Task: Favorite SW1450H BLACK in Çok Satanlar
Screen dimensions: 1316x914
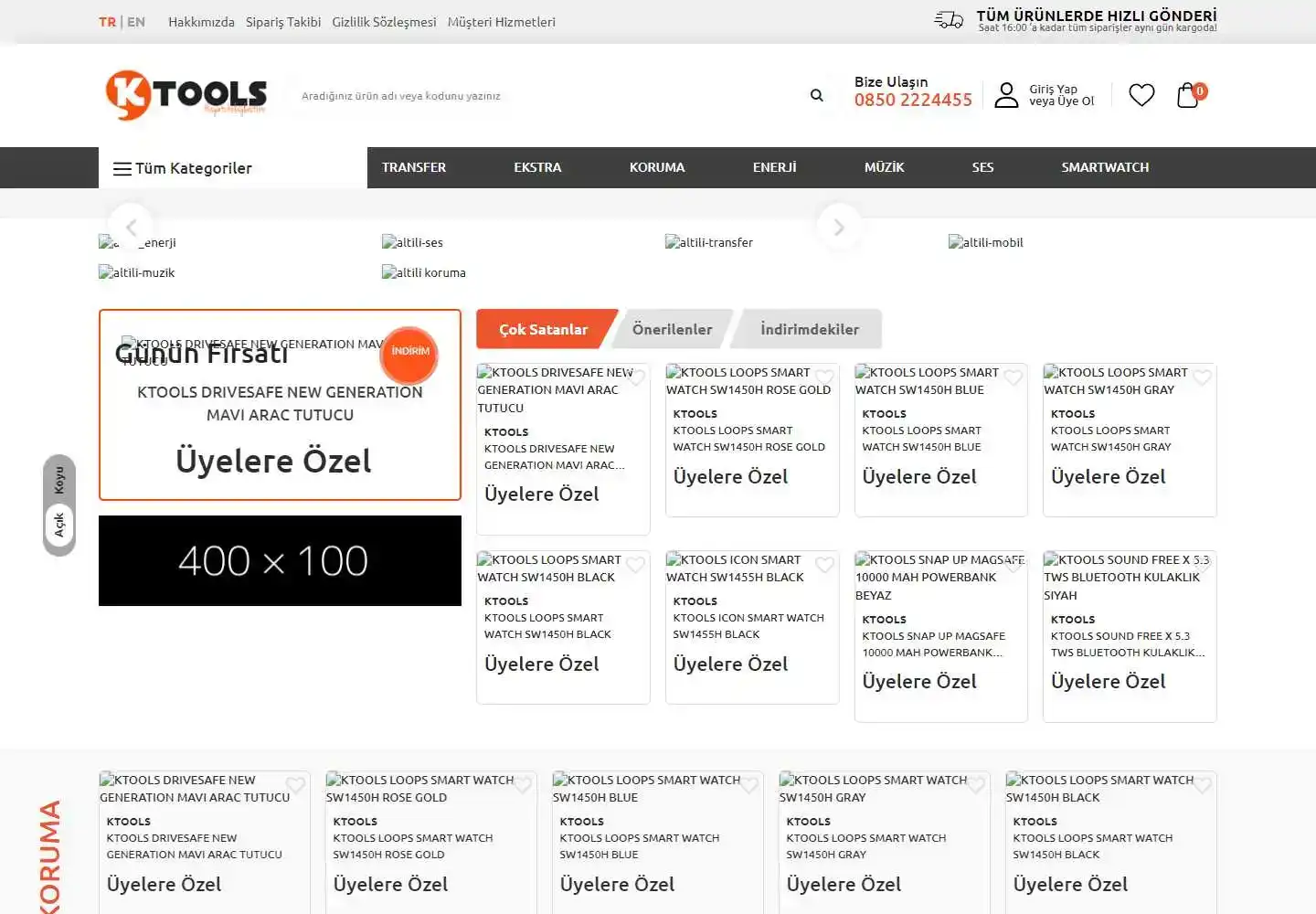Action: coord(636,565)
